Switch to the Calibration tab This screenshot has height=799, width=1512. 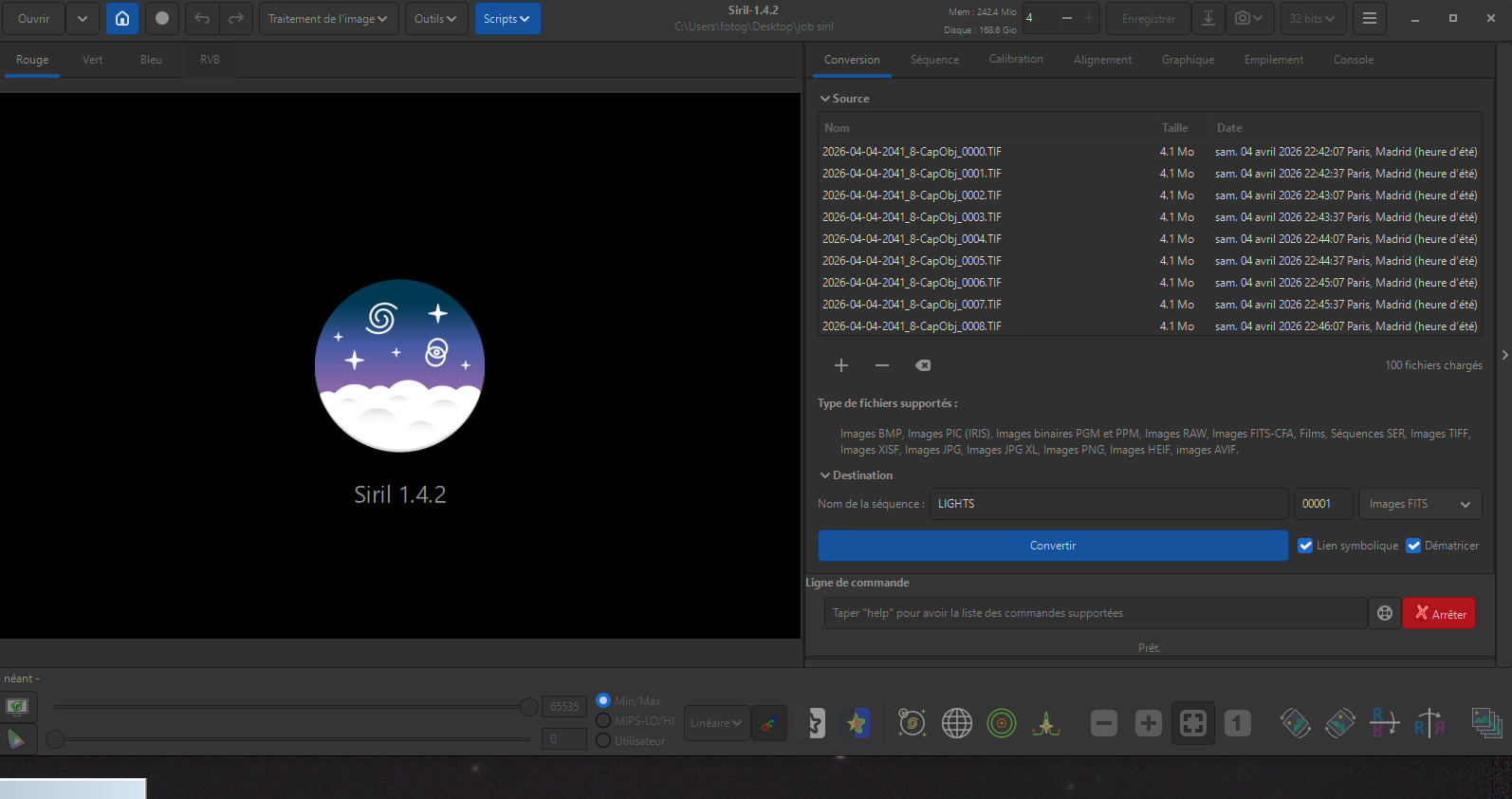coord(1016,59)
